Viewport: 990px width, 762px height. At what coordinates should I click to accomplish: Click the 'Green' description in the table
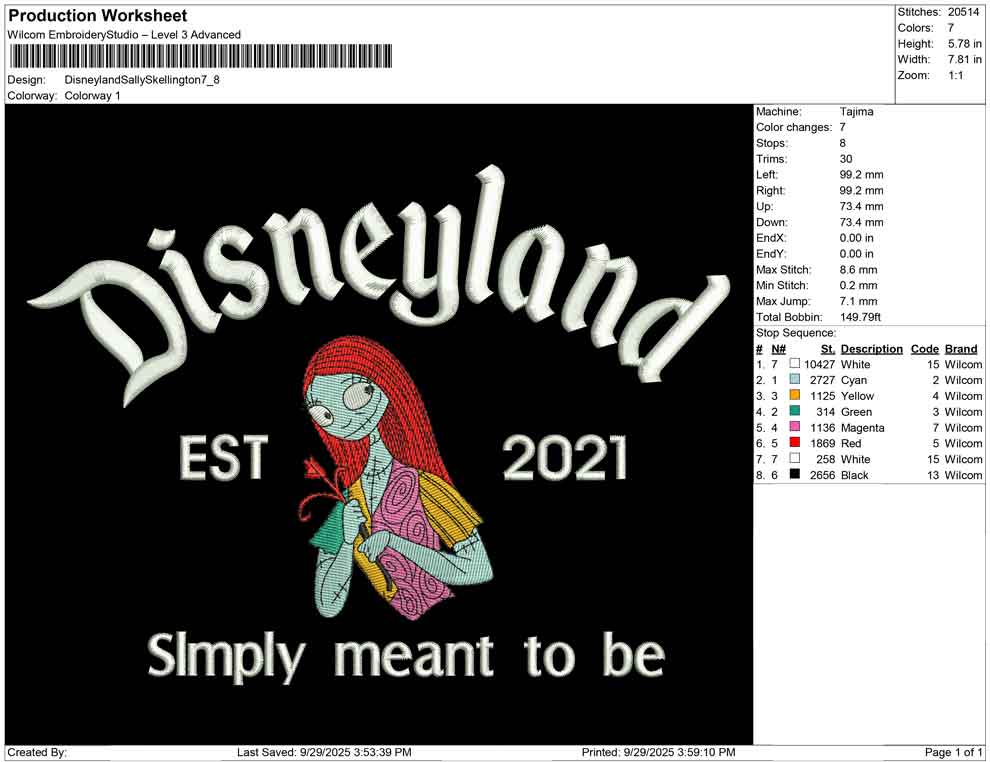coord(857,412)
